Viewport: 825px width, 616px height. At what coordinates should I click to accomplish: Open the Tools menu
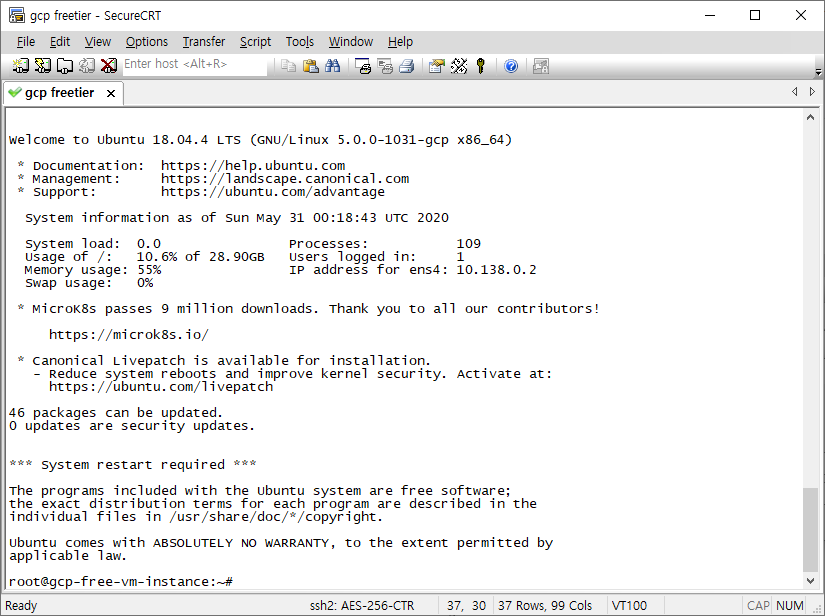tap(300, 42)
